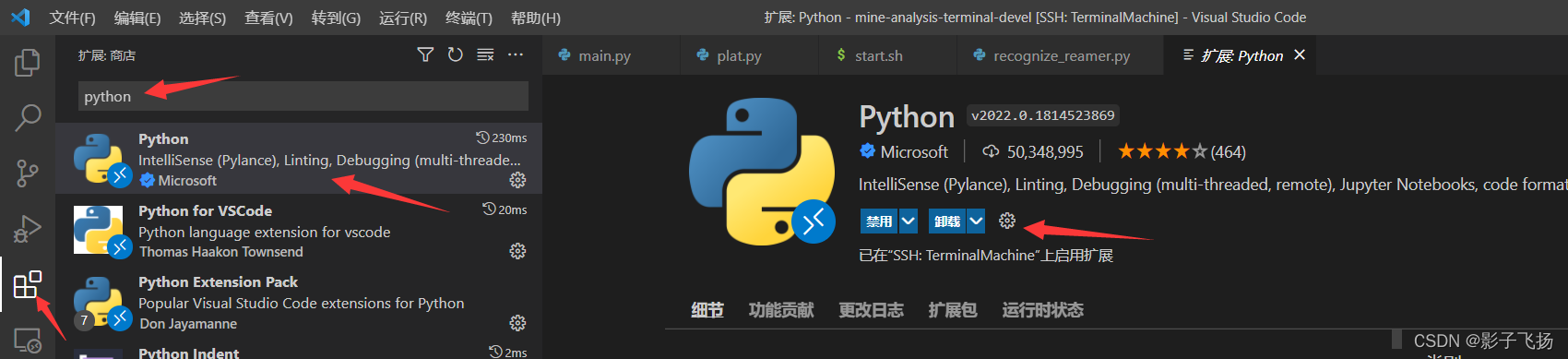Open the dropdown arrow next to 禁用
Screen dimensions: 1568x359
point(909,221)
